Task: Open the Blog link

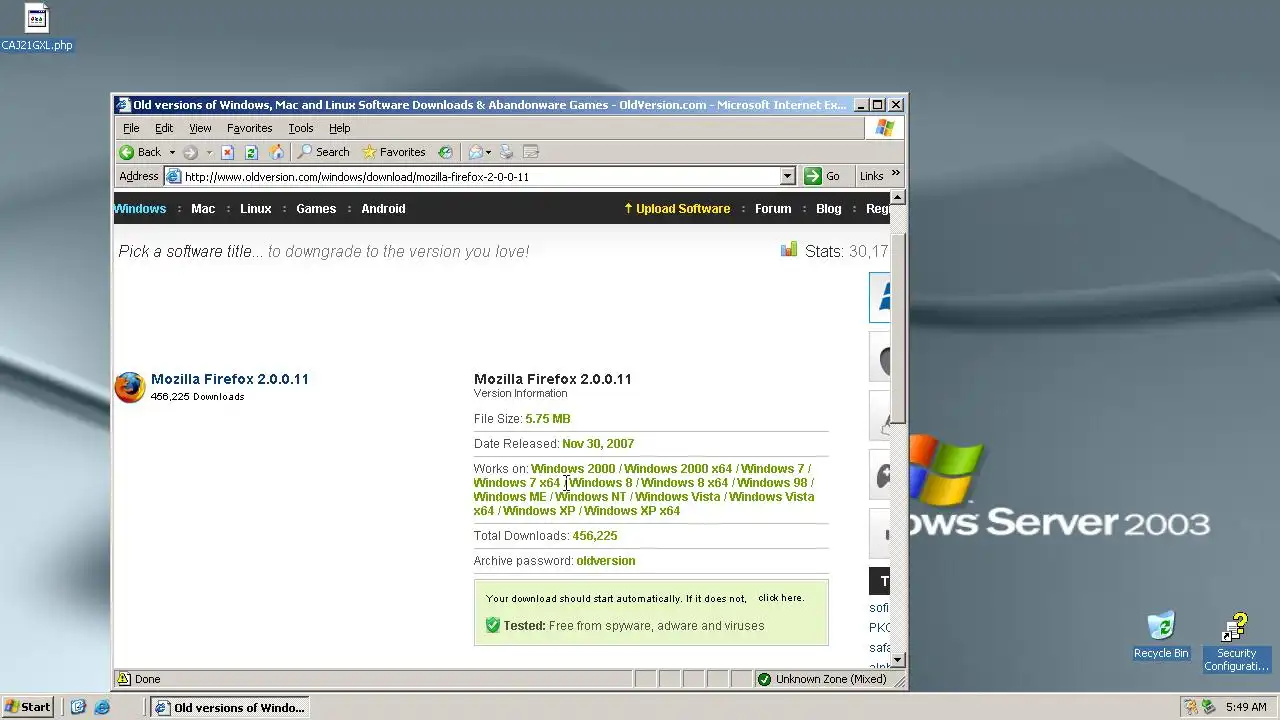Action: (x=829, y=209)
